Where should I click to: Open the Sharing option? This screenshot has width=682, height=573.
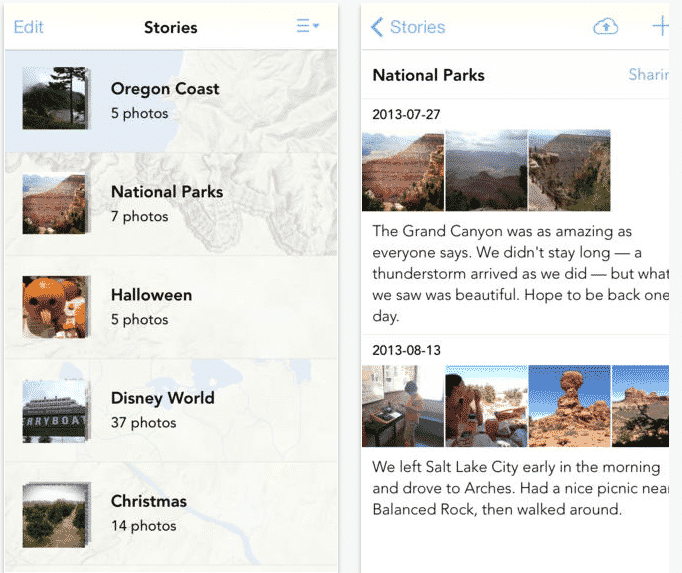tap(649, 75)
